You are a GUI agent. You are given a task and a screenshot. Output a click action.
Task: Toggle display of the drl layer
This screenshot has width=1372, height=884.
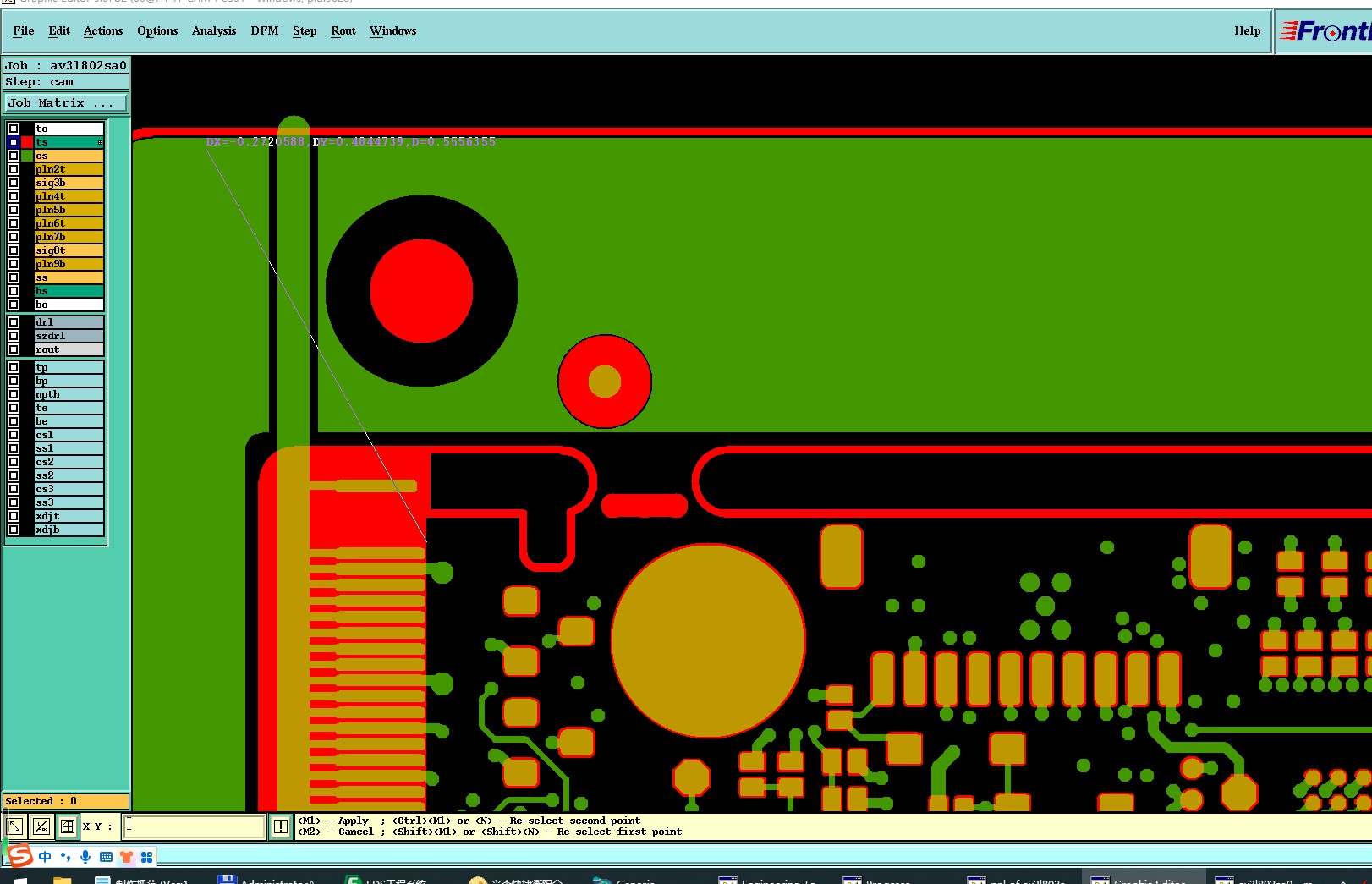click(x=14, y=322)
